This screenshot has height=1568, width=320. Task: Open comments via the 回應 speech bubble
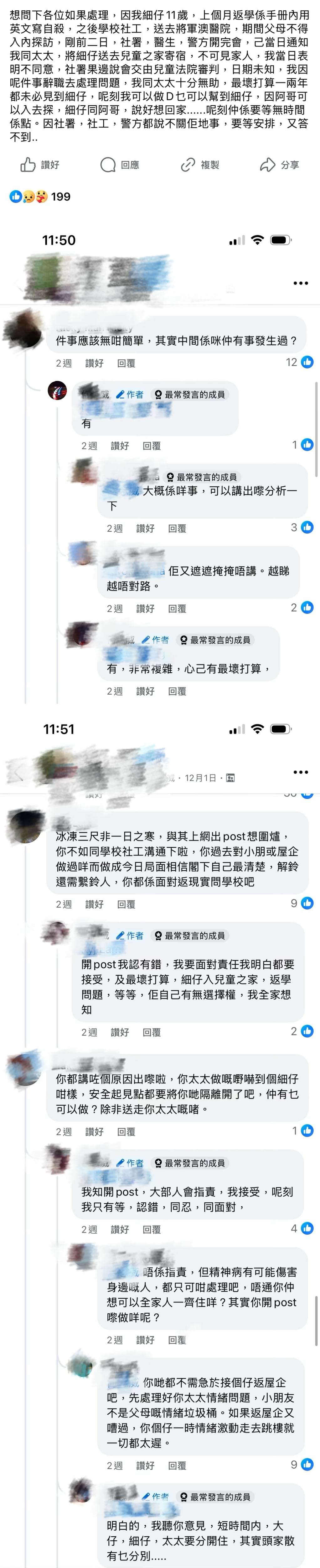pos(120,164)
